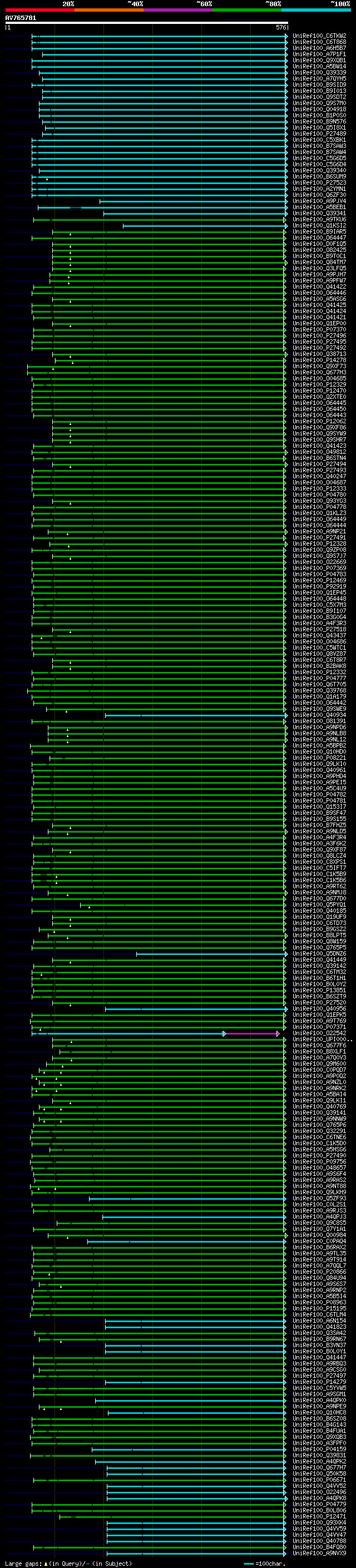Screen dimensions: 356x1568
Task: Select hit label UniRef100_A5BPB2
Action: [319, 746]
